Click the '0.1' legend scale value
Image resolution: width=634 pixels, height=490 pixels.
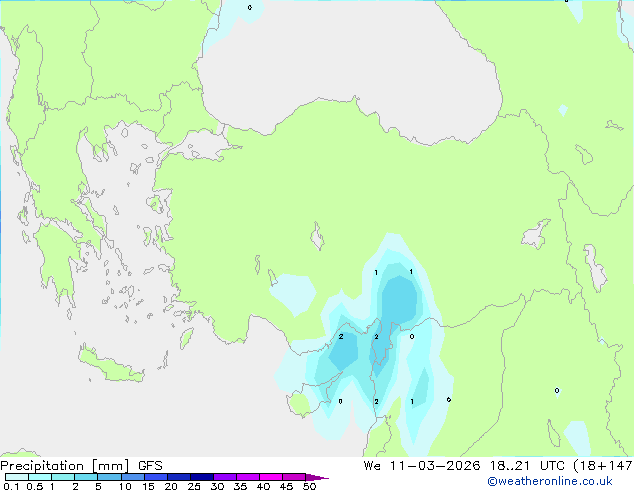[11, 486]
